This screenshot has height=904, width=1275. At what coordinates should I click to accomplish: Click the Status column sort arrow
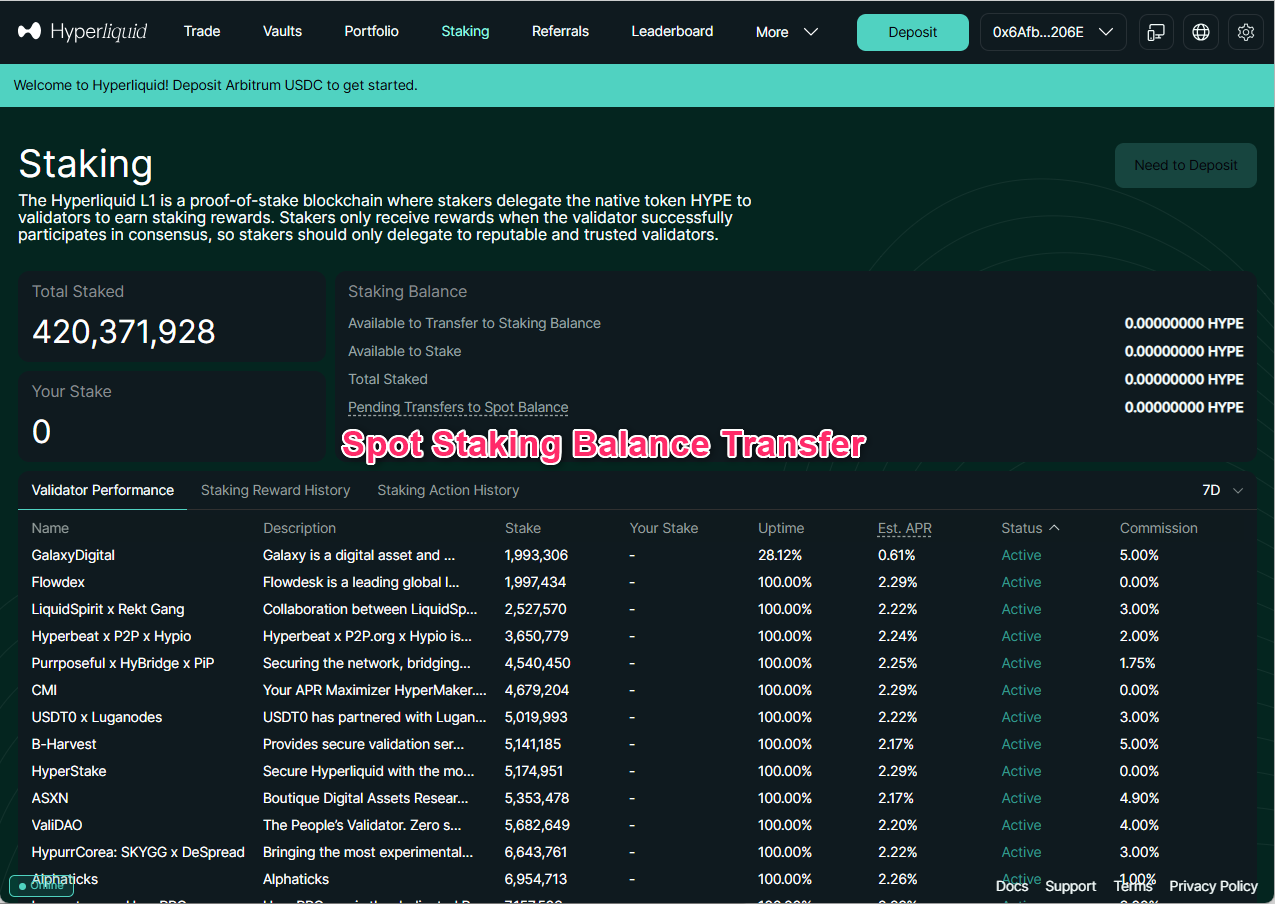click(x=1054, y=528)
